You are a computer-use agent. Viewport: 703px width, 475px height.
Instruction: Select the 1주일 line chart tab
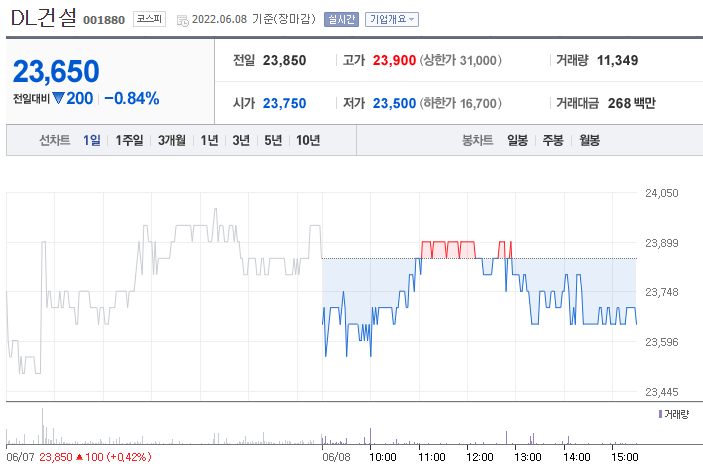(129, 140)
